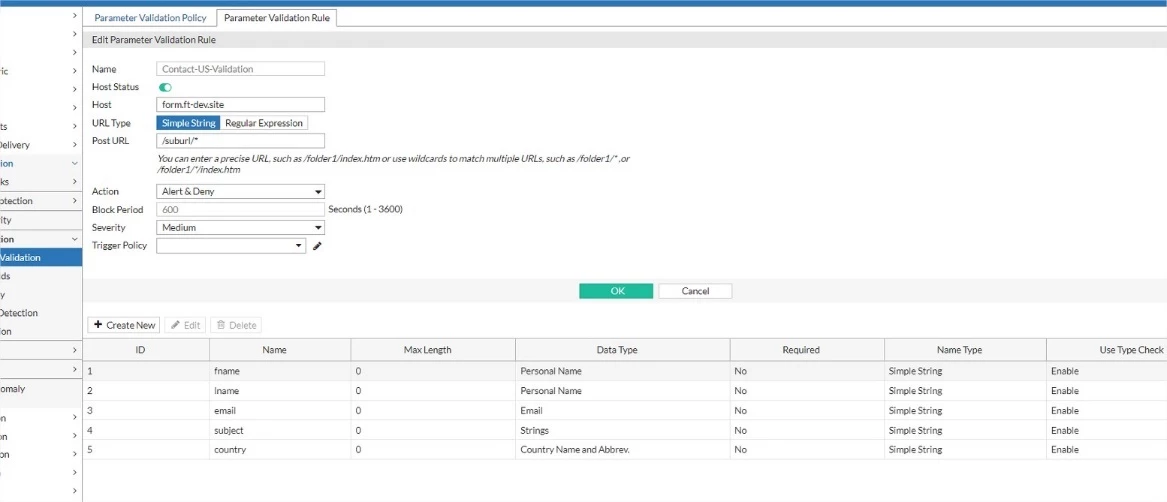
Task: Switch to the Parameter Validation Policy tab
Action: 150,17
